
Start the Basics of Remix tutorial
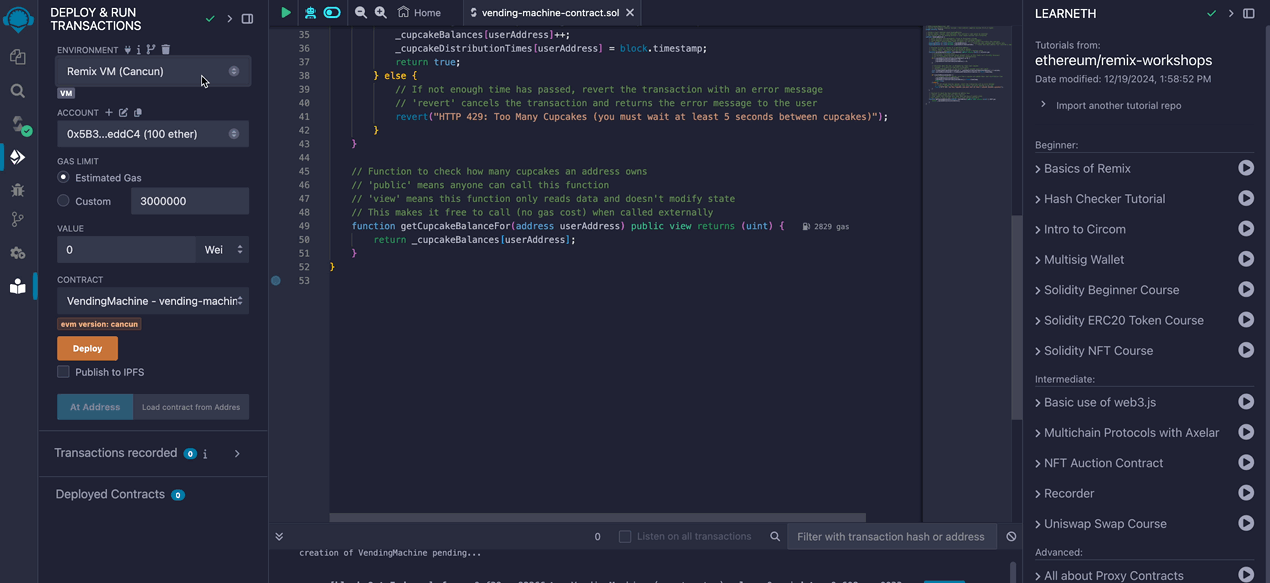coord(1245,168)
